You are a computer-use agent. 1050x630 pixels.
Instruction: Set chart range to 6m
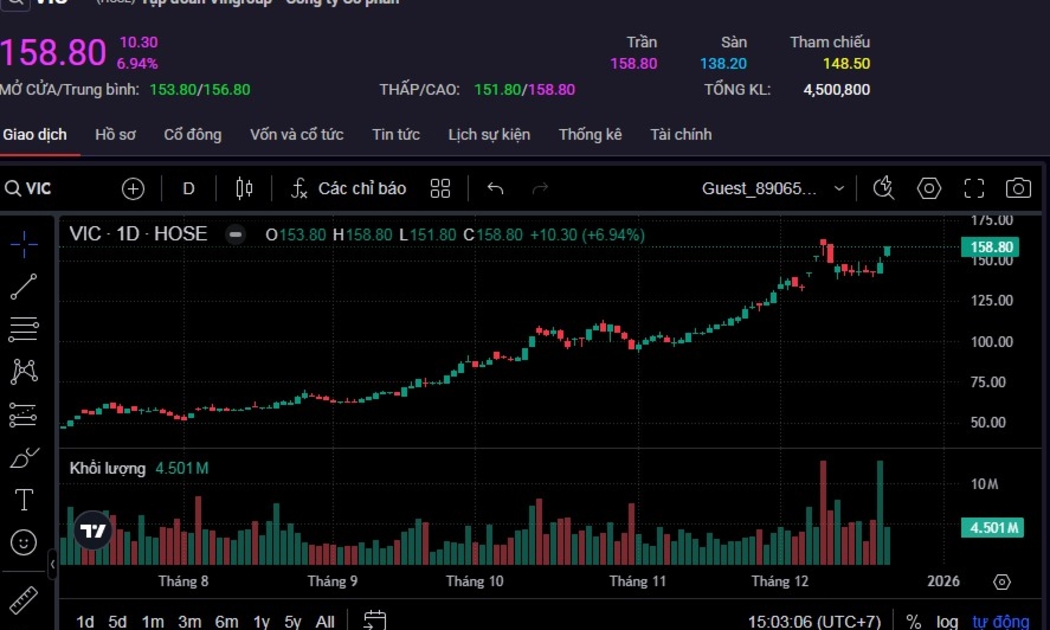(227, 622)
